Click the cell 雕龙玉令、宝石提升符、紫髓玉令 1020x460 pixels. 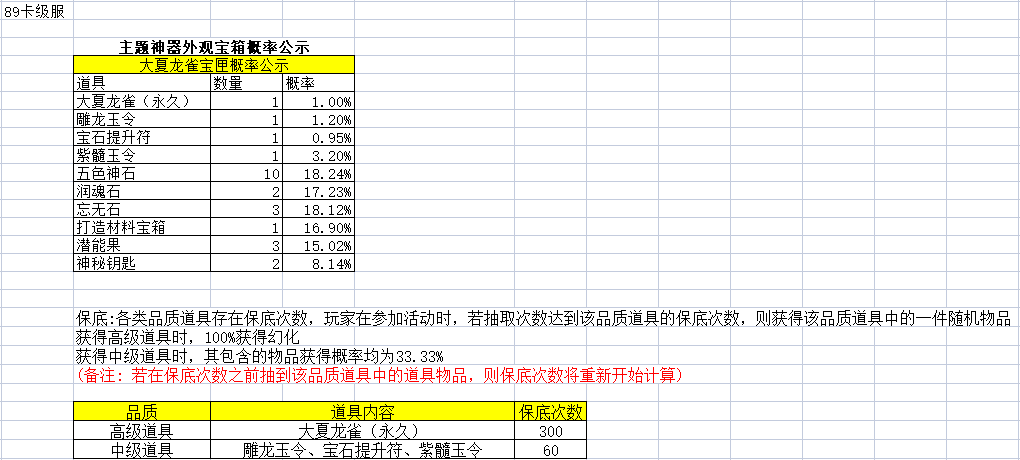coord(362,450)
